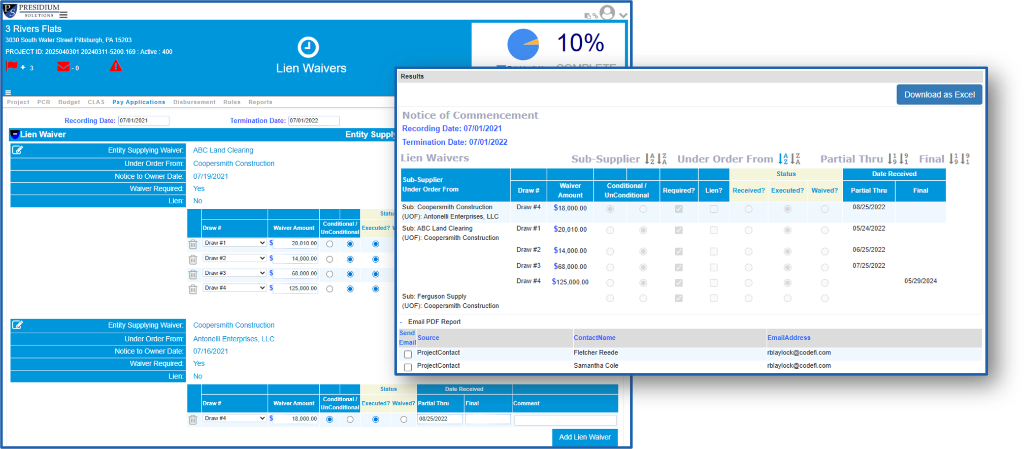
Task: Sort Sub-Supplier ascending A to Z
Action: pyautogui.click(x=650, y=159)
